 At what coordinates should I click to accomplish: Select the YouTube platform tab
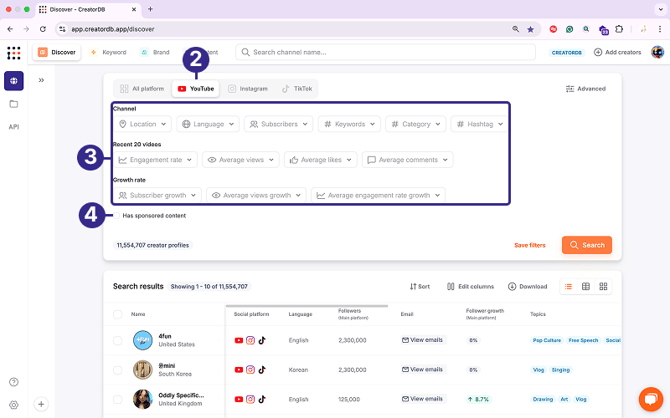pyautogui.click(x=196, y=88)
